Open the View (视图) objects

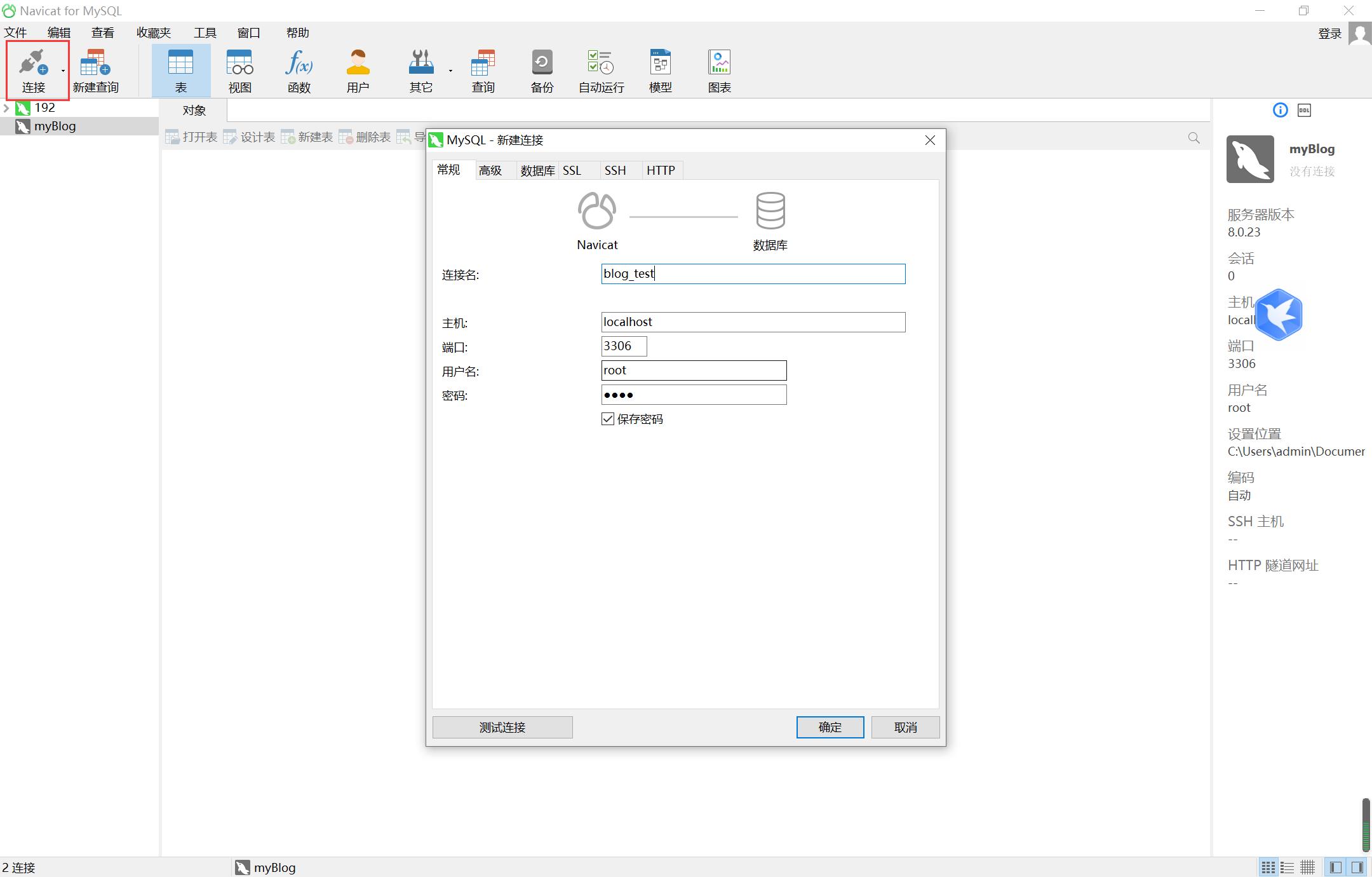(x=240, y=70)
